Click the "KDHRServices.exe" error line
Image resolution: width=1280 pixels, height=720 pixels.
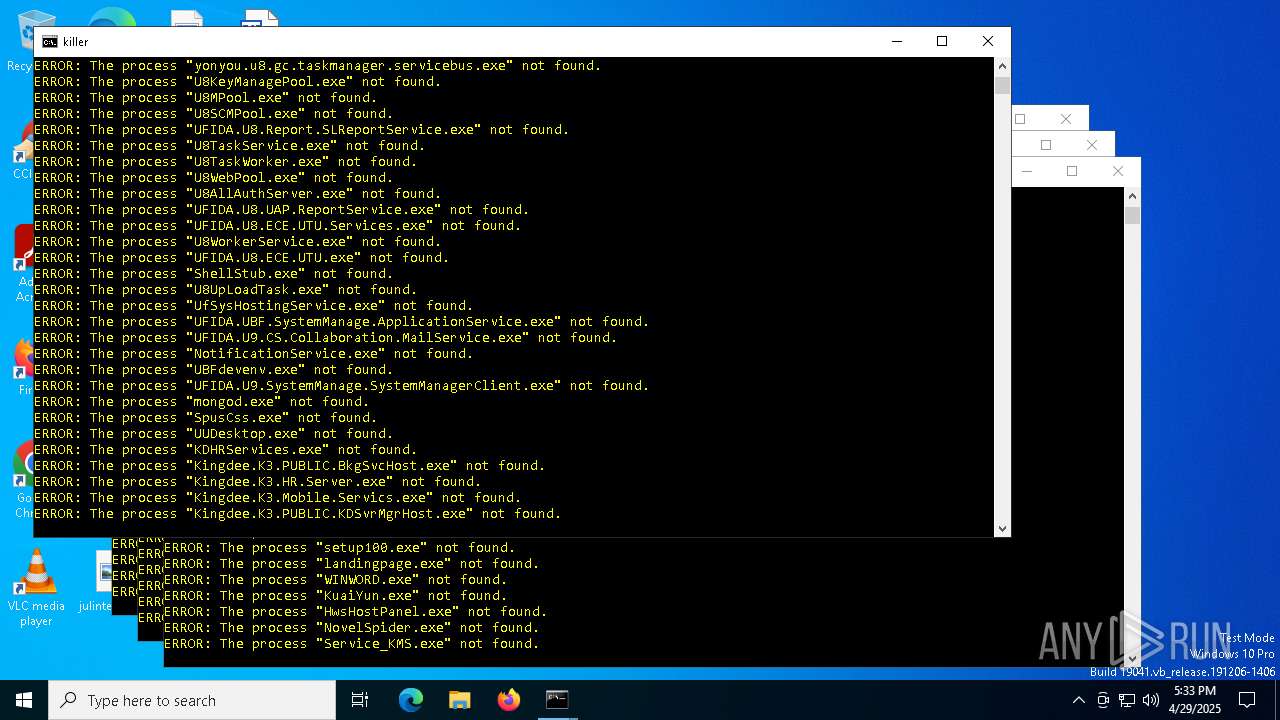225,450
